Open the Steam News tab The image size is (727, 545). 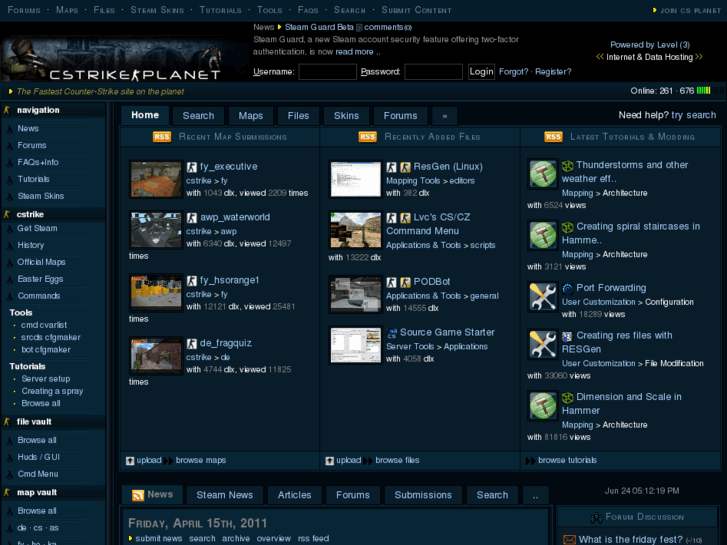click(x=224, y=495)
